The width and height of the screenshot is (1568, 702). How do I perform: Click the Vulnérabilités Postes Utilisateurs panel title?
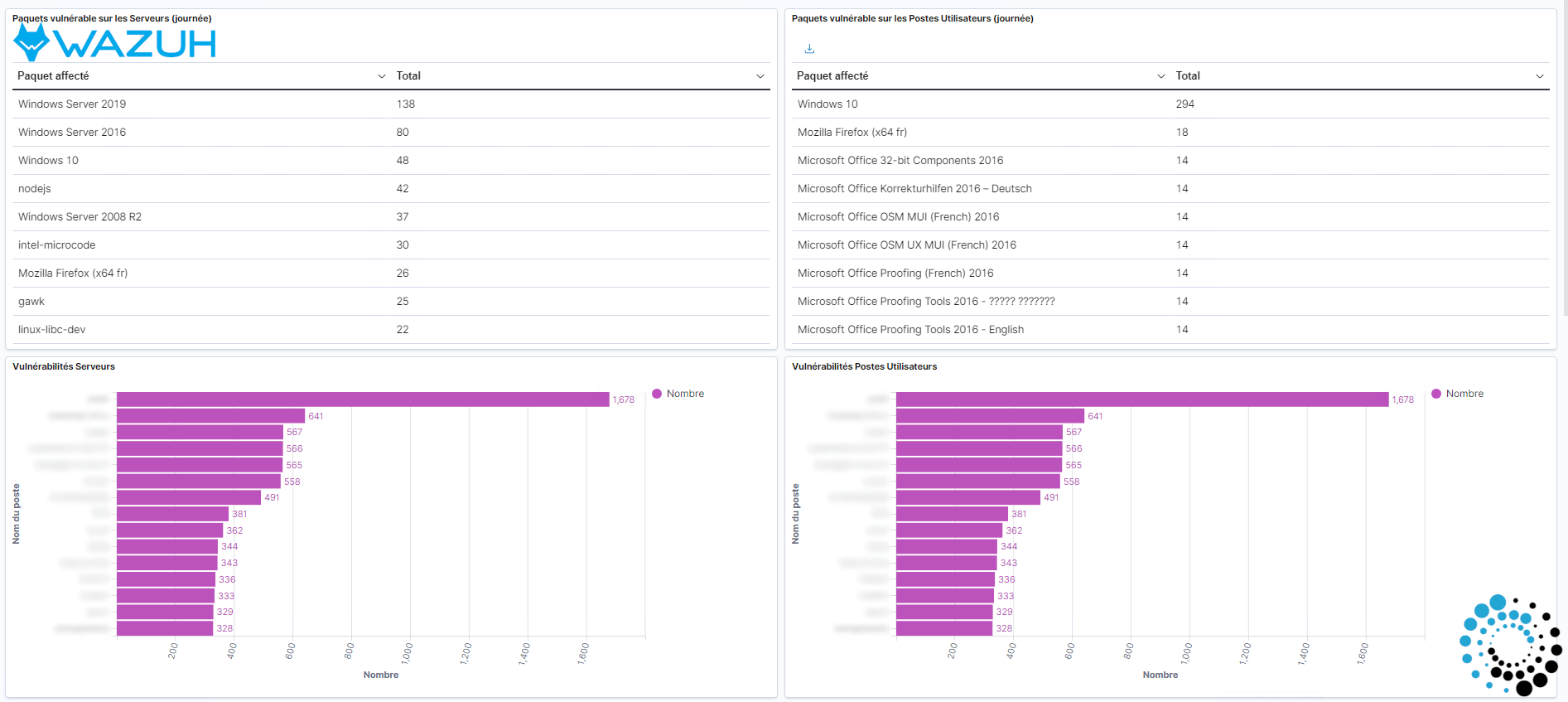pyautogui.click(x=864, y=366)
